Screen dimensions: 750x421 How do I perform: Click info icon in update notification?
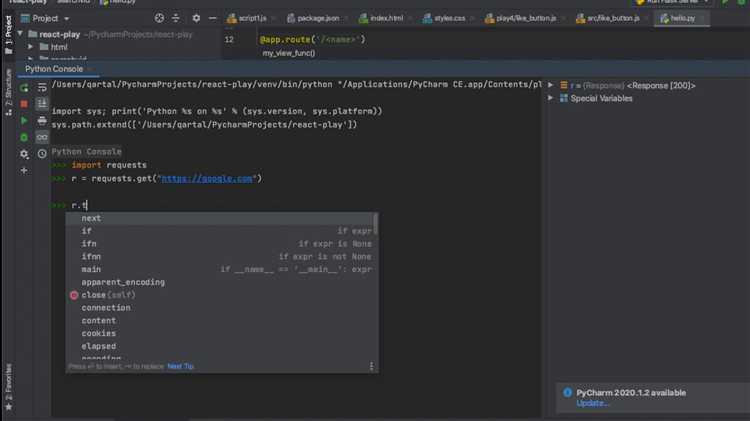(567, 392)
